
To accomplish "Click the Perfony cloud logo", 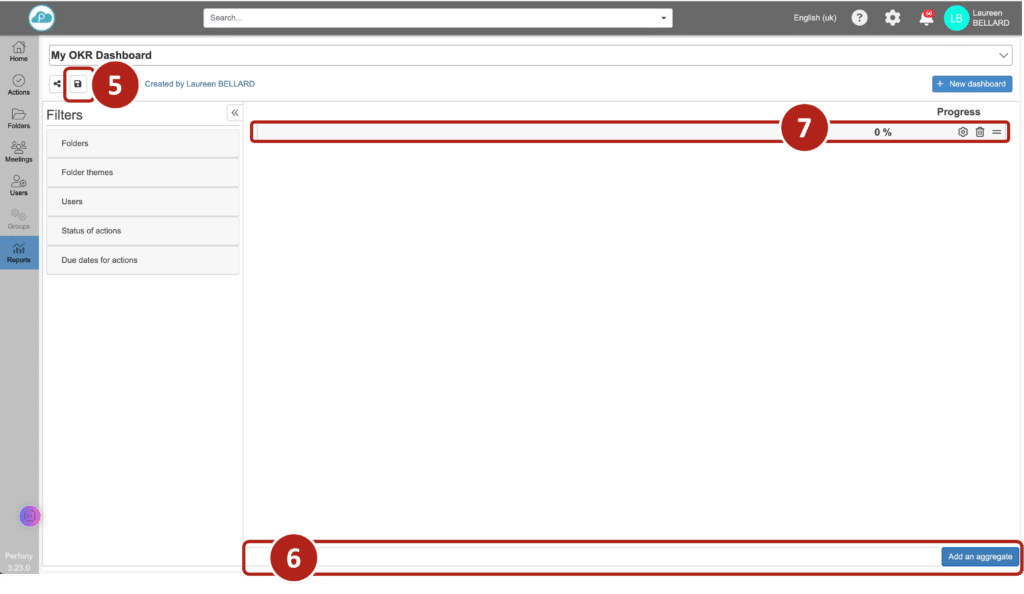I will (42, 18).
